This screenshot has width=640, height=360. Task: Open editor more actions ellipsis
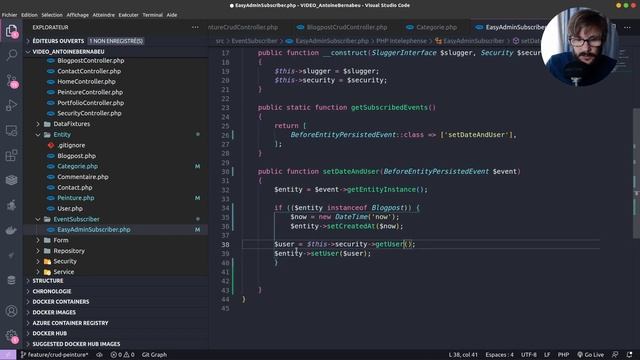(627, 27)
